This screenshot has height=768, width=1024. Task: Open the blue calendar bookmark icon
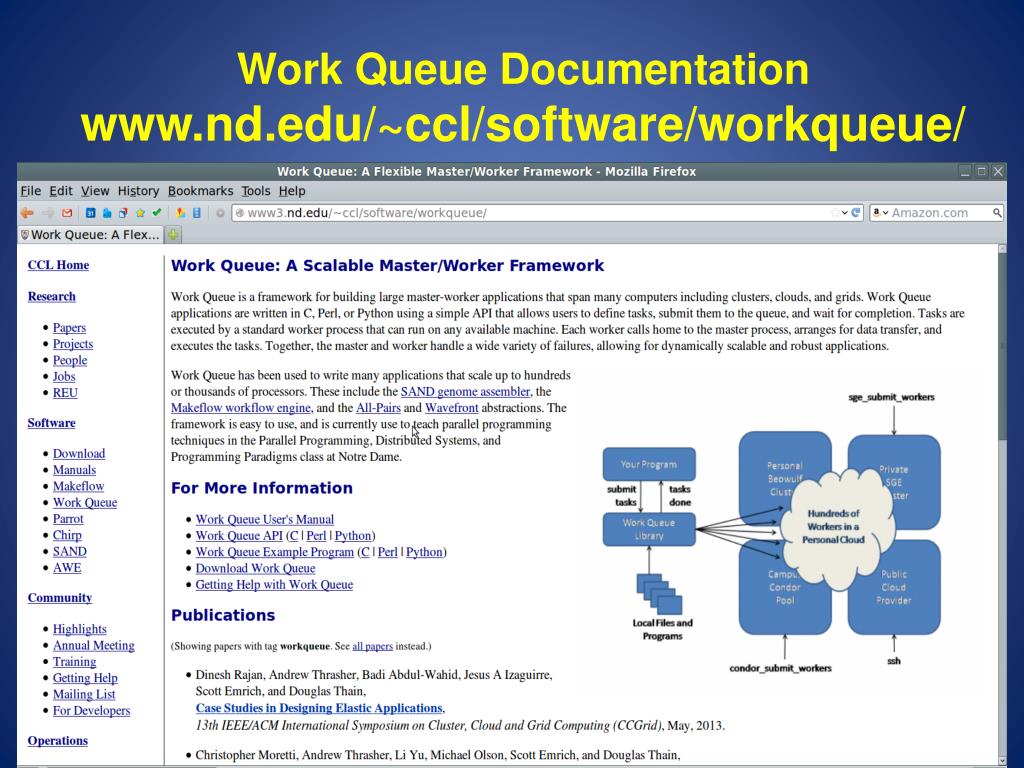click(91, 213)
